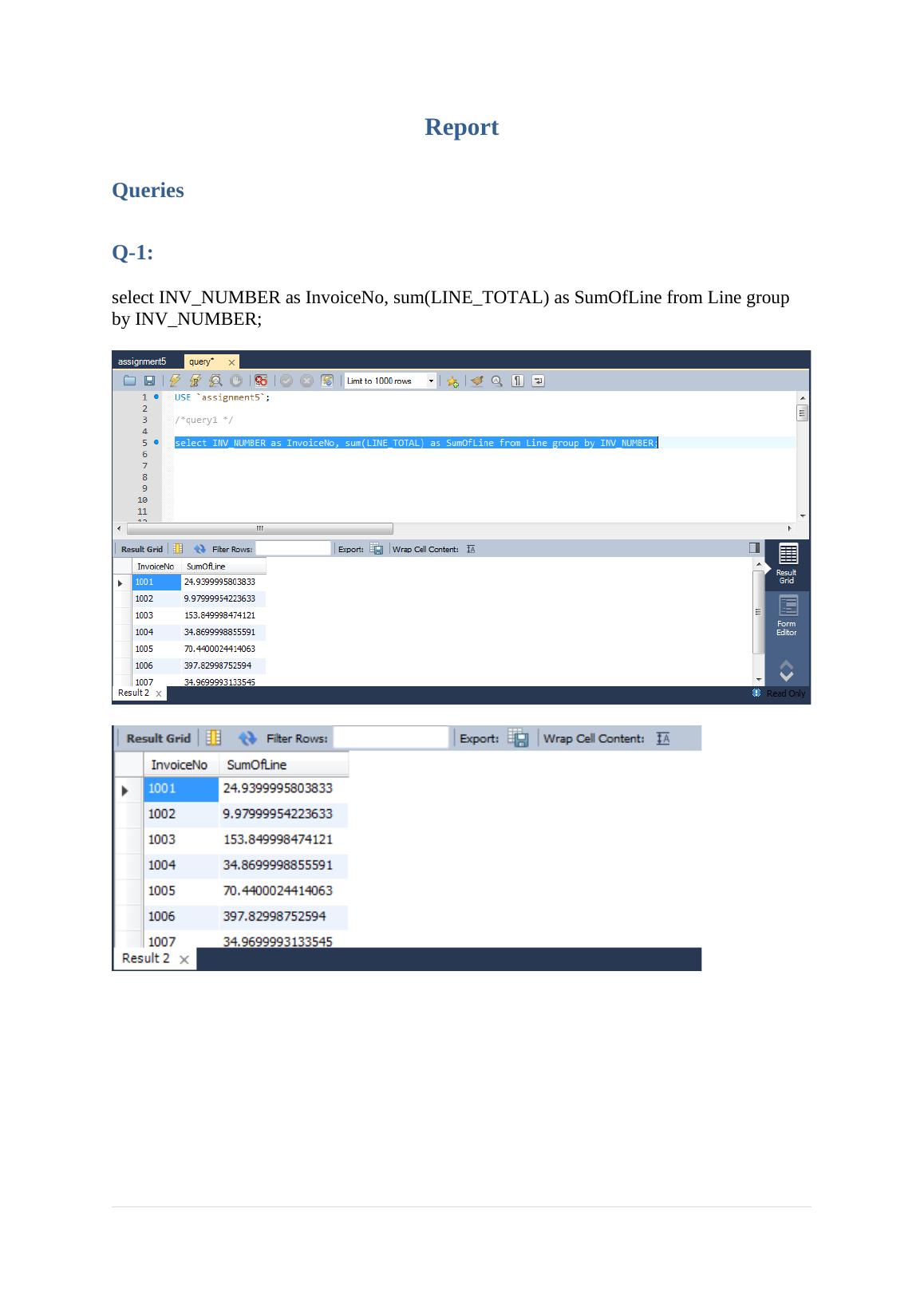Open the Form Editor view
Image resolution: width=924 pixels, height=1307 pixels.
pyautogui.click(x=787, y=616)
